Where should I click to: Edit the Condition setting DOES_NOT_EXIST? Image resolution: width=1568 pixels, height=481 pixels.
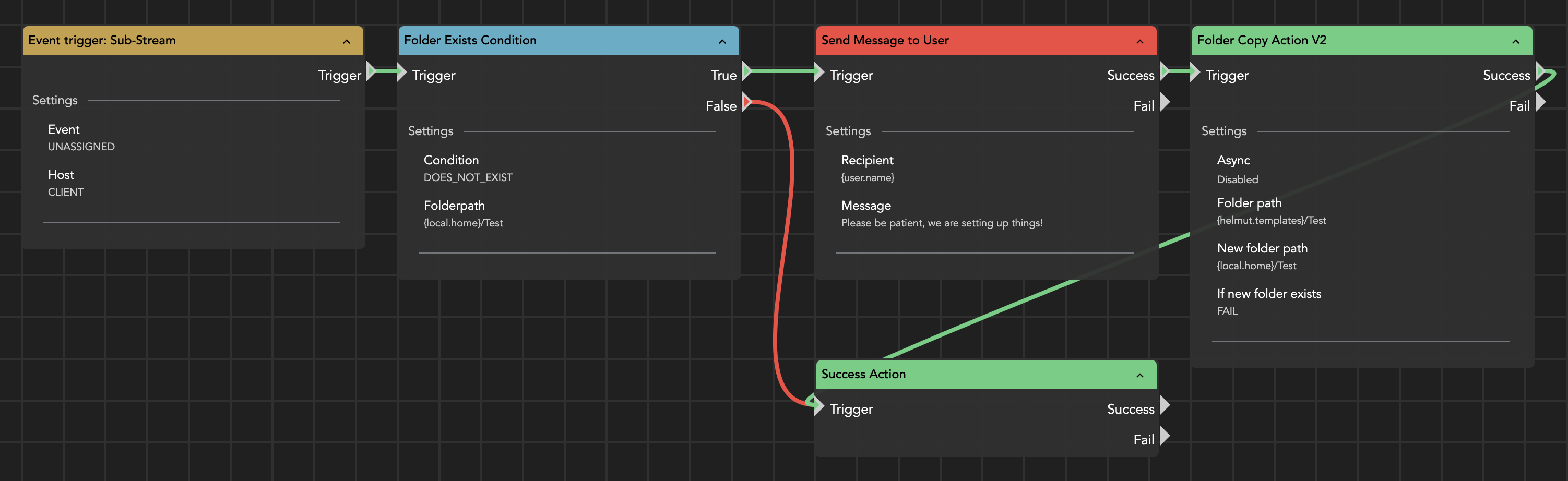point(468,177)
